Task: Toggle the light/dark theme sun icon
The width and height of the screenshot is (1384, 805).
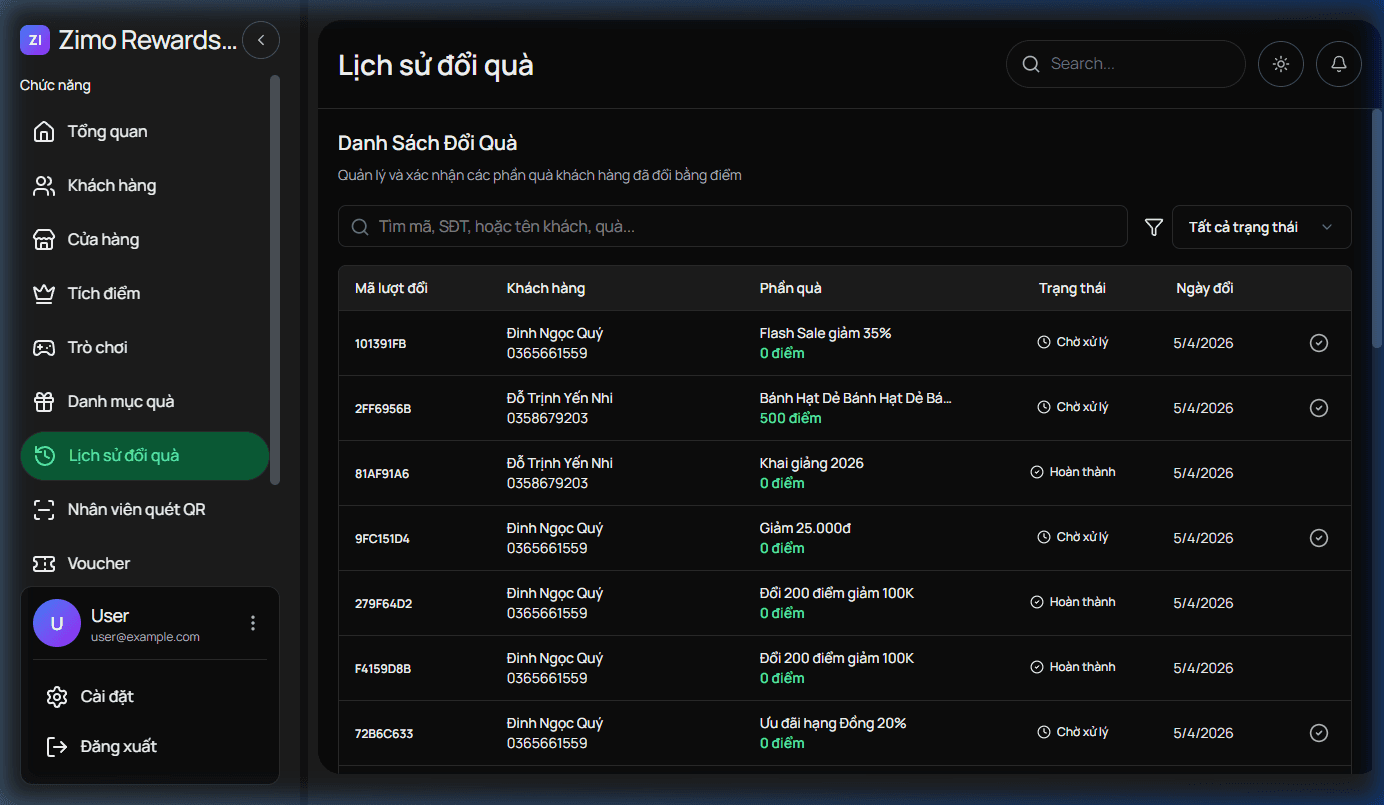Action: pyautogui.click(x=1280, y=64)
